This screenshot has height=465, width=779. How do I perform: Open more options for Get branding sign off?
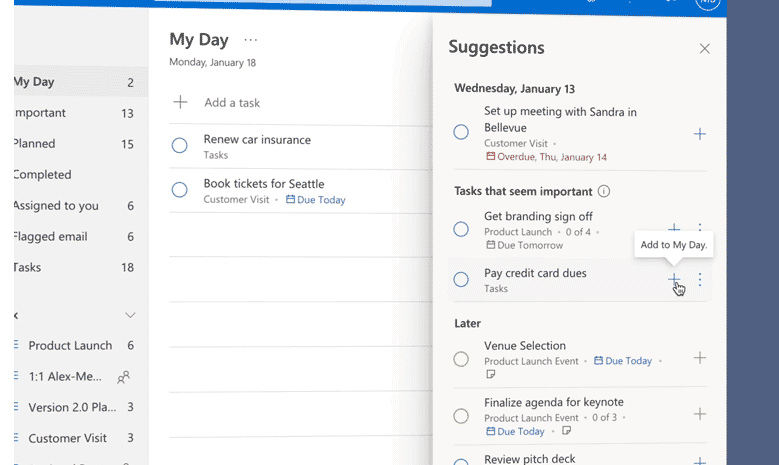700,227
